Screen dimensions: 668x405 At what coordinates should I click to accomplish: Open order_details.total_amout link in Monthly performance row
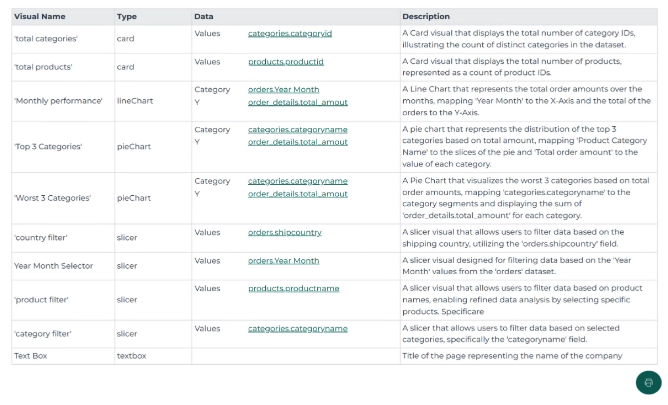click(298, 102)
